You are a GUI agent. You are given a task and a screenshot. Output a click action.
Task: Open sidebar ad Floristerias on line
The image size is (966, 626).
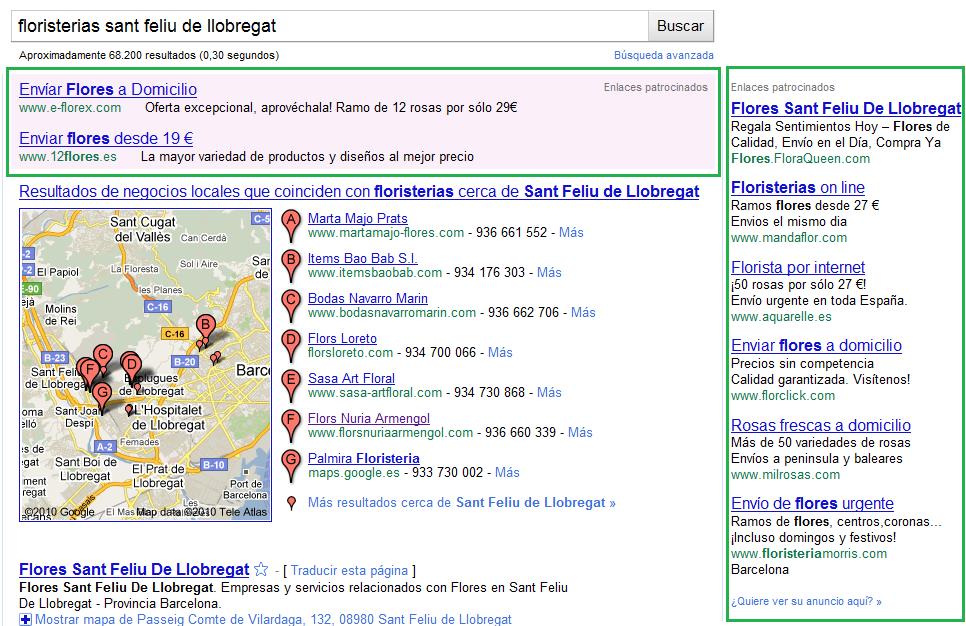tap(798, 187)
